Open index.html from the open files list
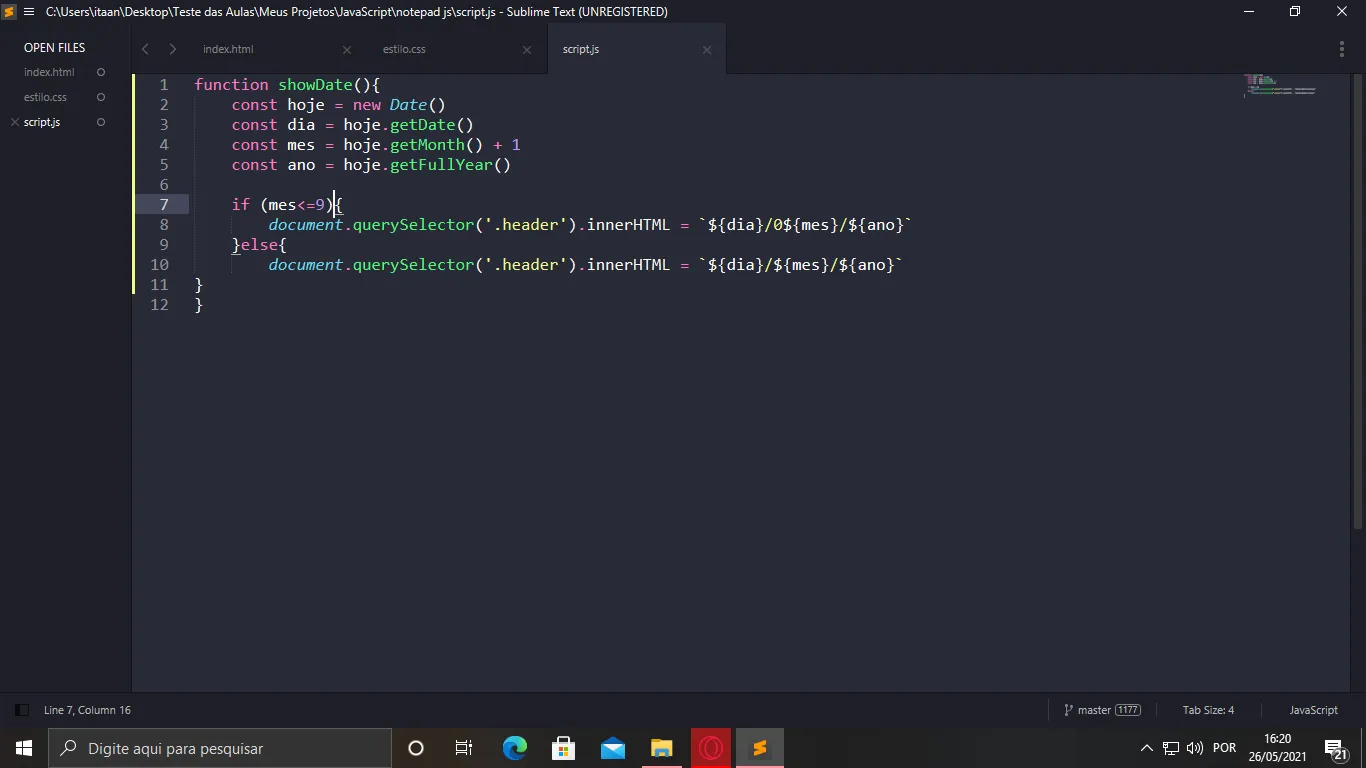The image size is (1366, 768). point(49,72)
